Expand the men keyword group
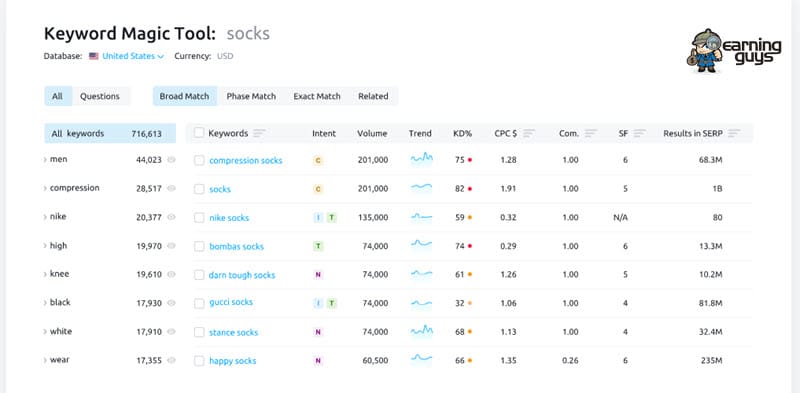 pyautogui.click(x=45, y=160)
